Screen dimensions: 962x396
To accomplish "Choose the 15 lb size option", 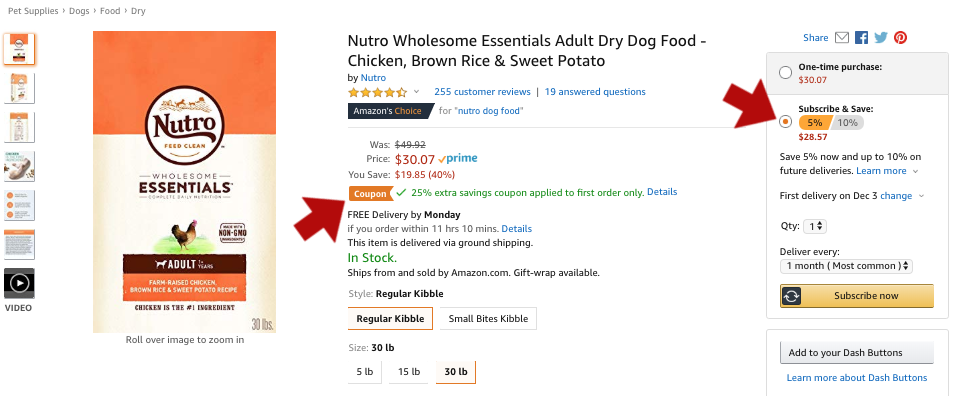I will click(409, 371).
